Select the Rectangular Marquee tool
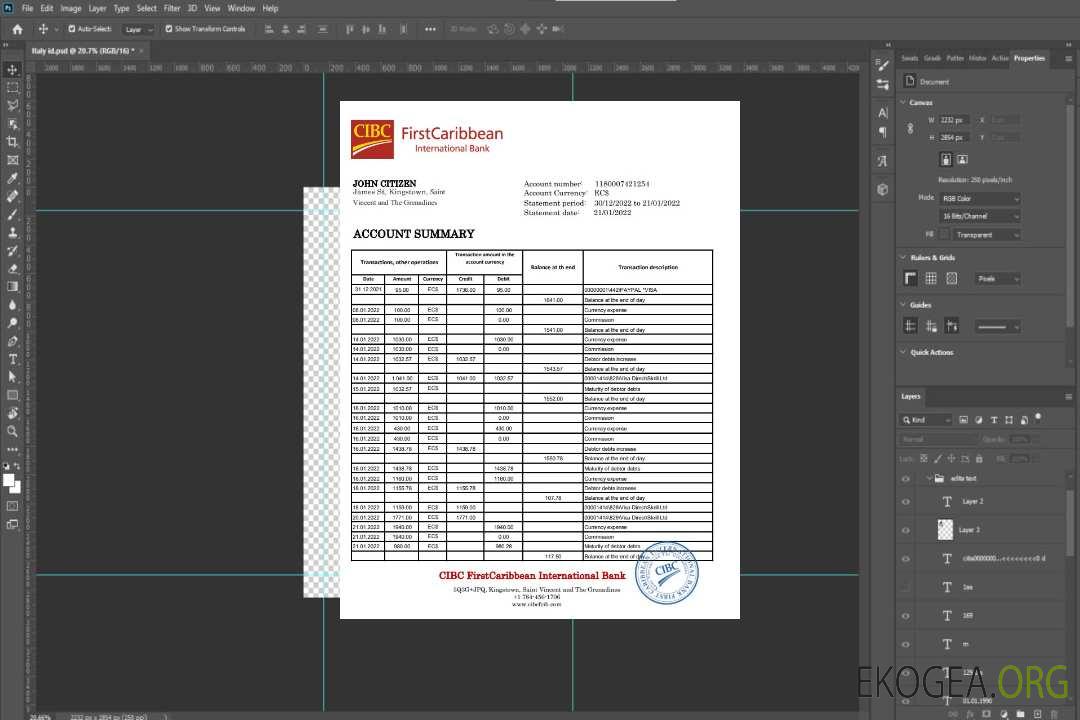 [x=13, y=87]
